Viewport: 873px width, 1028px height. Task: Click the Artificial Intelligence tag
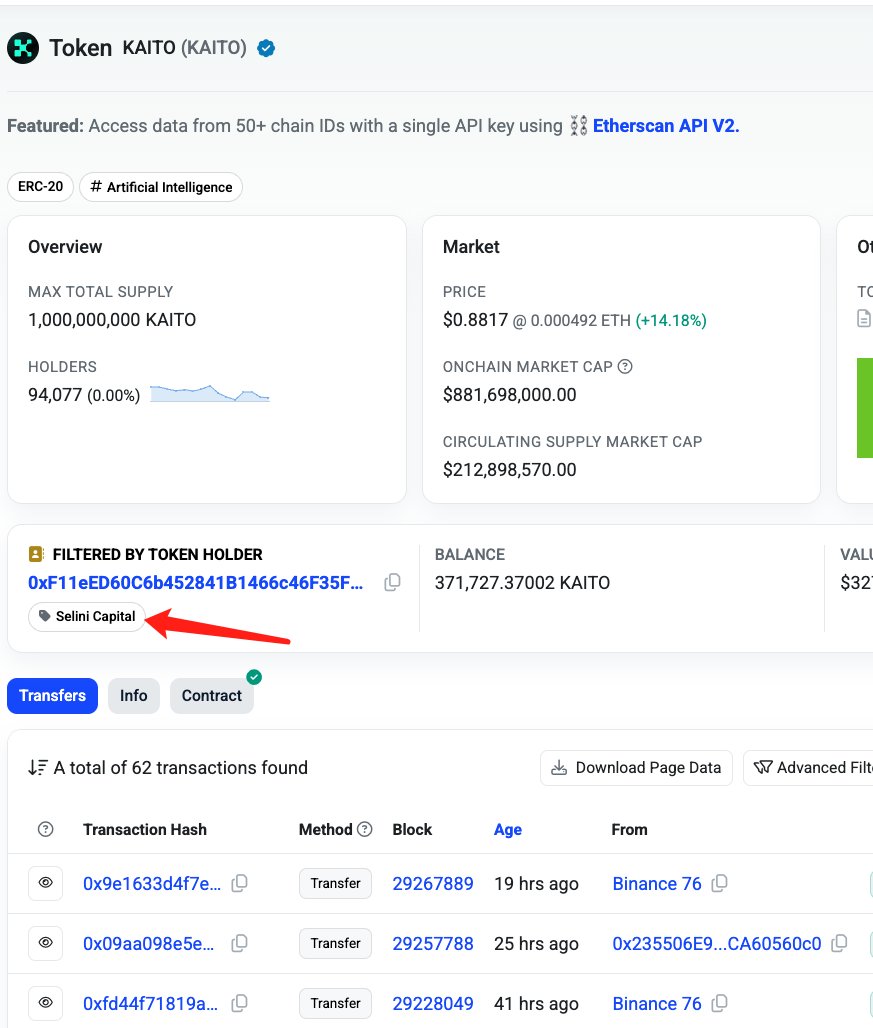161,187
